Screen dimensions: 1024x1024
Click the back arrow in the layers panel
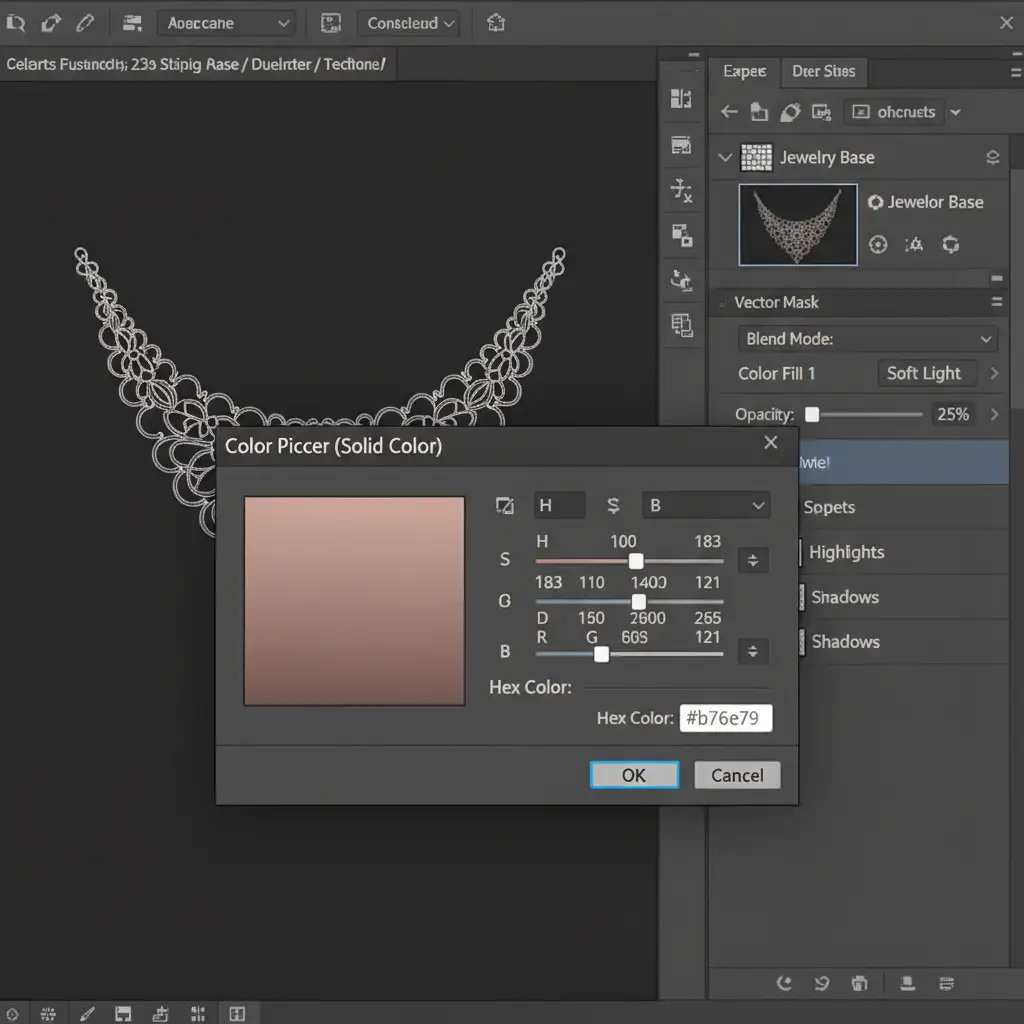tap(729, 112)
